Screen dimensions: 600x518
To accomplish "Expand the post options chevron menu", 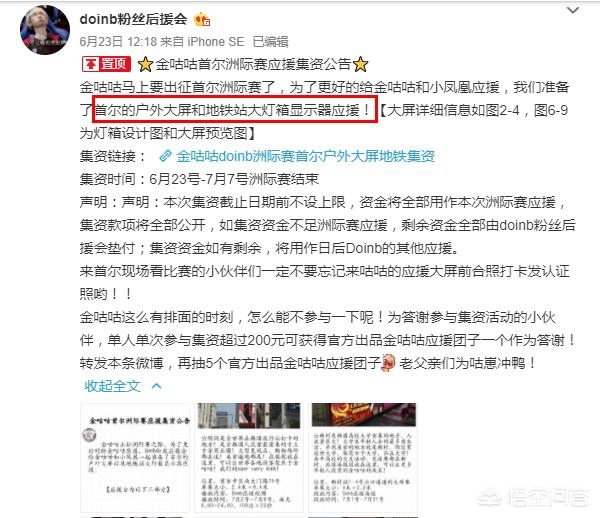I will pyautogui.click(x=572, y=10).
